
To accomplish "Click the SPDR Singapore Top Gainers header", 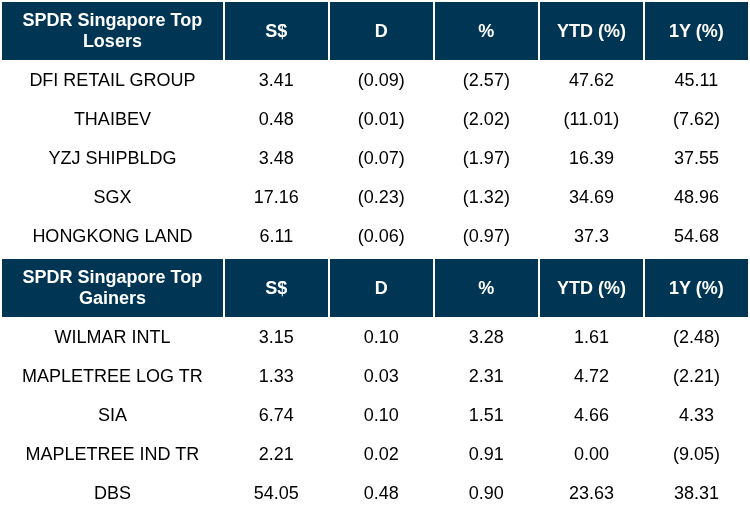I will click(x=112, y=288).
